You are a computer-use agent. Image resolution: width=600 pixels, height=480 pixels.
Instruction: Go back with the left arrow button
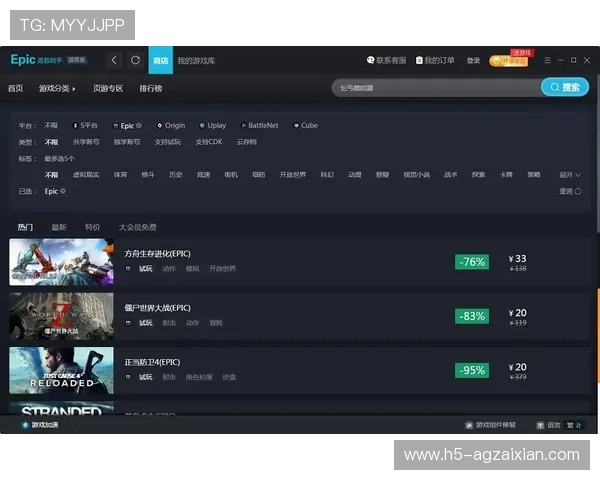click(114, 60)
